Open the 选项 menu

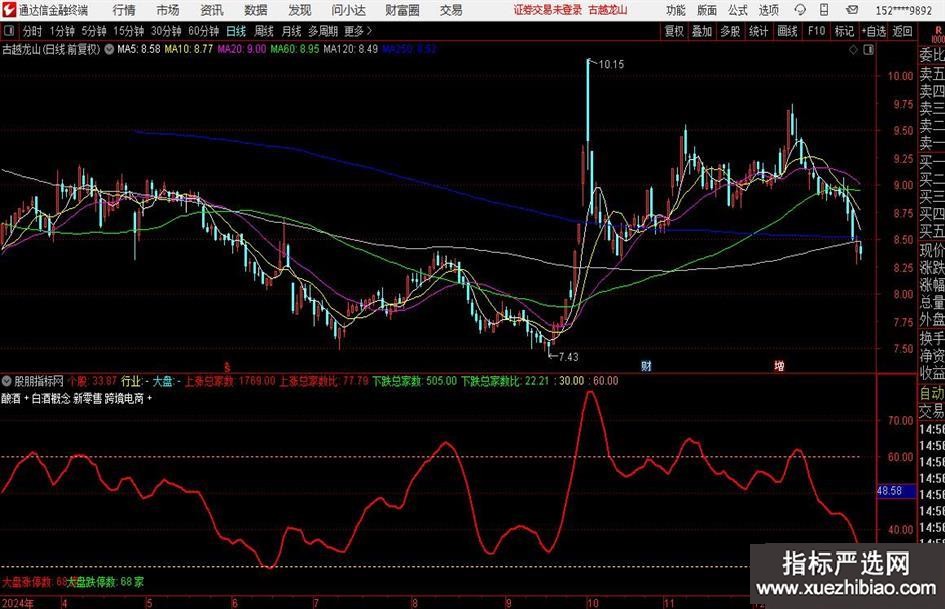pyautogui.click(x=768, y=10)
